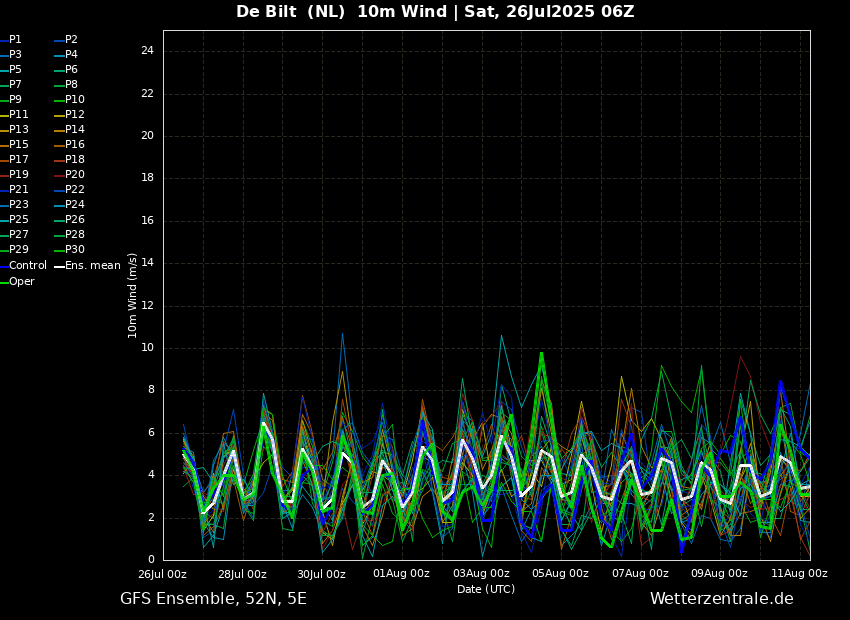
Task: Click the 10m Wind (m/s) axis label
Action: tap(133, 295)
